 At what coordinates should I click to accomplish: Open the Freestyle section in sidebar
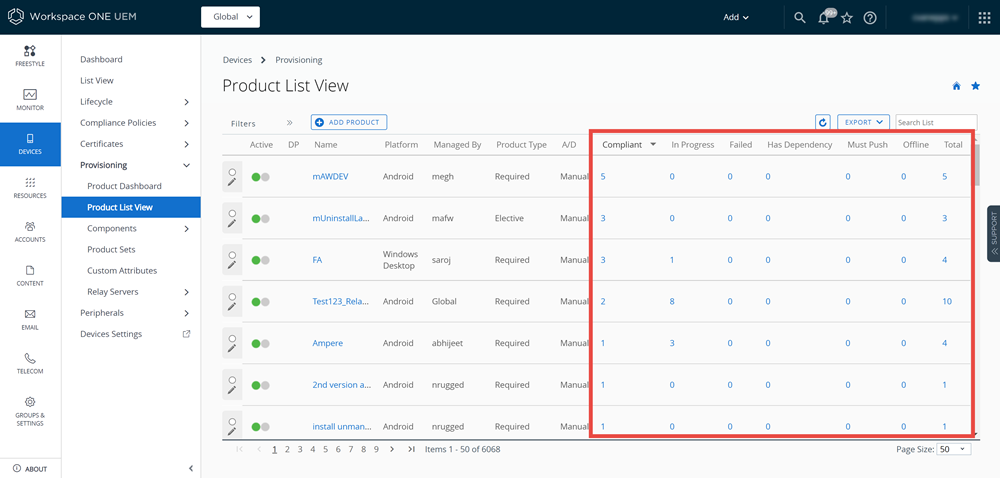click(x=30, y=56)
